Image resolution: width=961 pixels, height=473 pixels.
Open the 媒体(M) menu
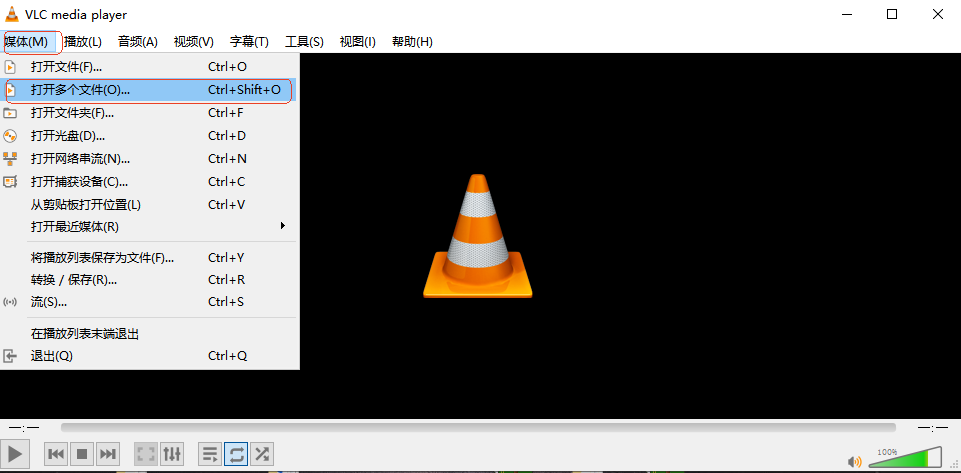pos(26,42)
